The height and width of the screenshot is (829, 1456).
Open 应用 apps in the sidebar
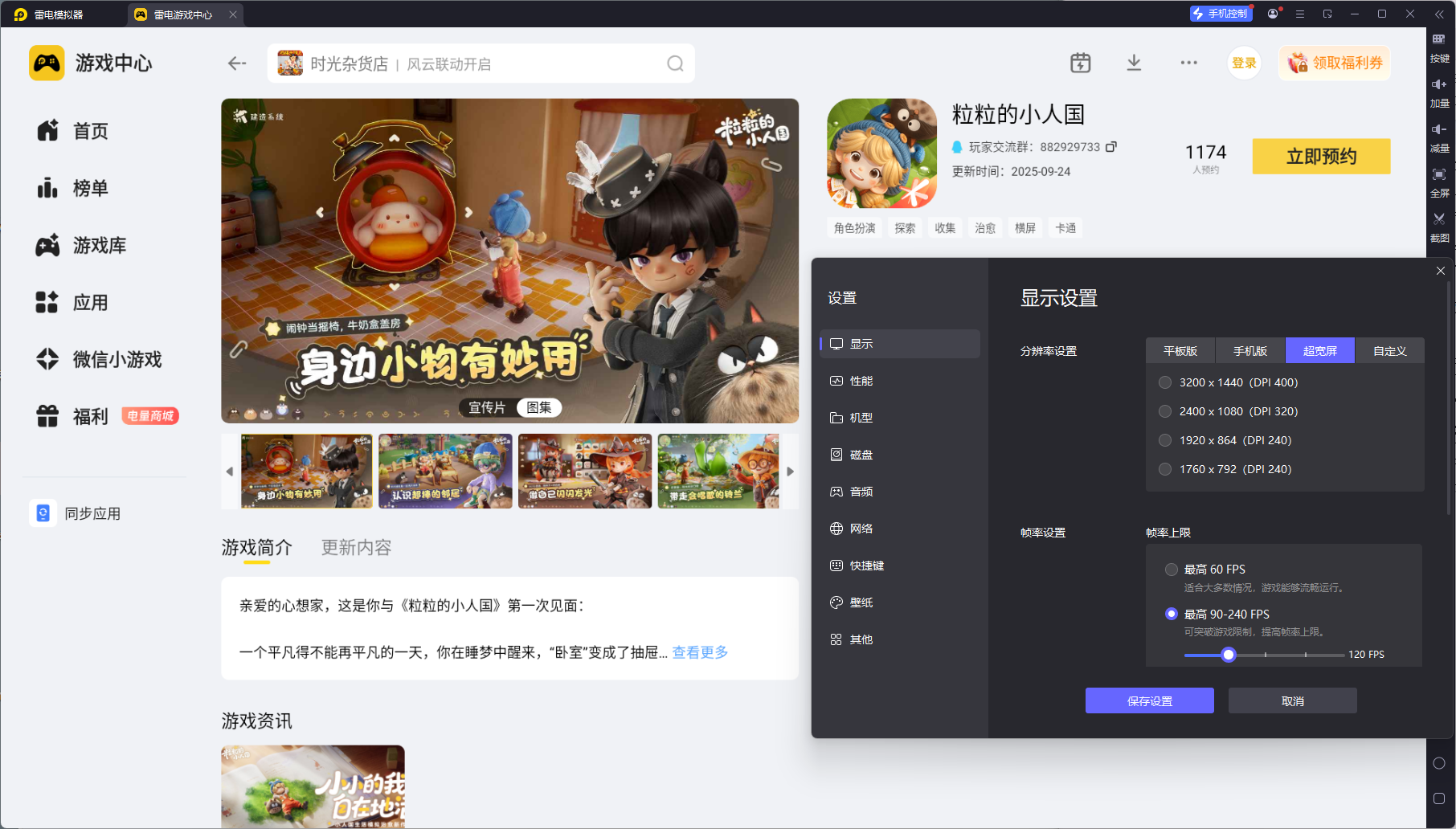pos(72,303)
